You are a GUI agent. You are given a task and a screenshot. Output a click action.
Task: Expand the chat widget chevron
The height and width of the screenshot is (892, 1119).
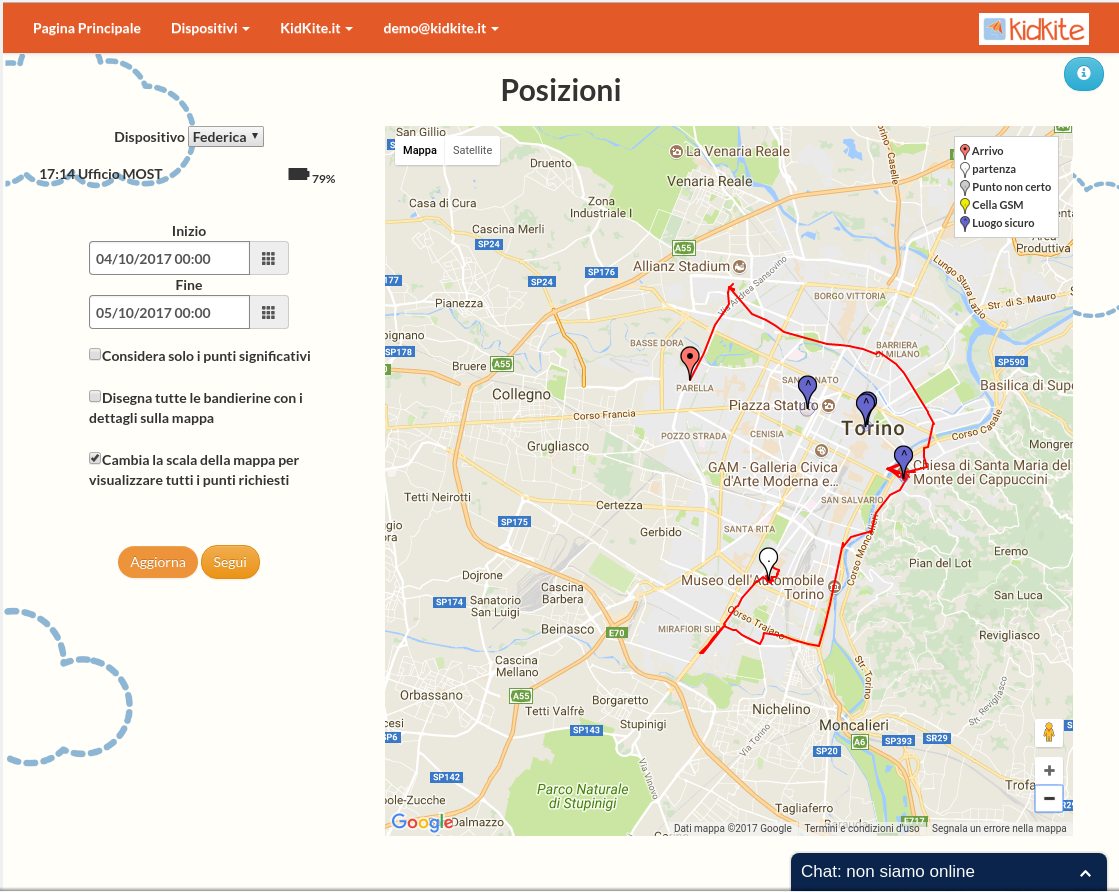coord(1085,873)
